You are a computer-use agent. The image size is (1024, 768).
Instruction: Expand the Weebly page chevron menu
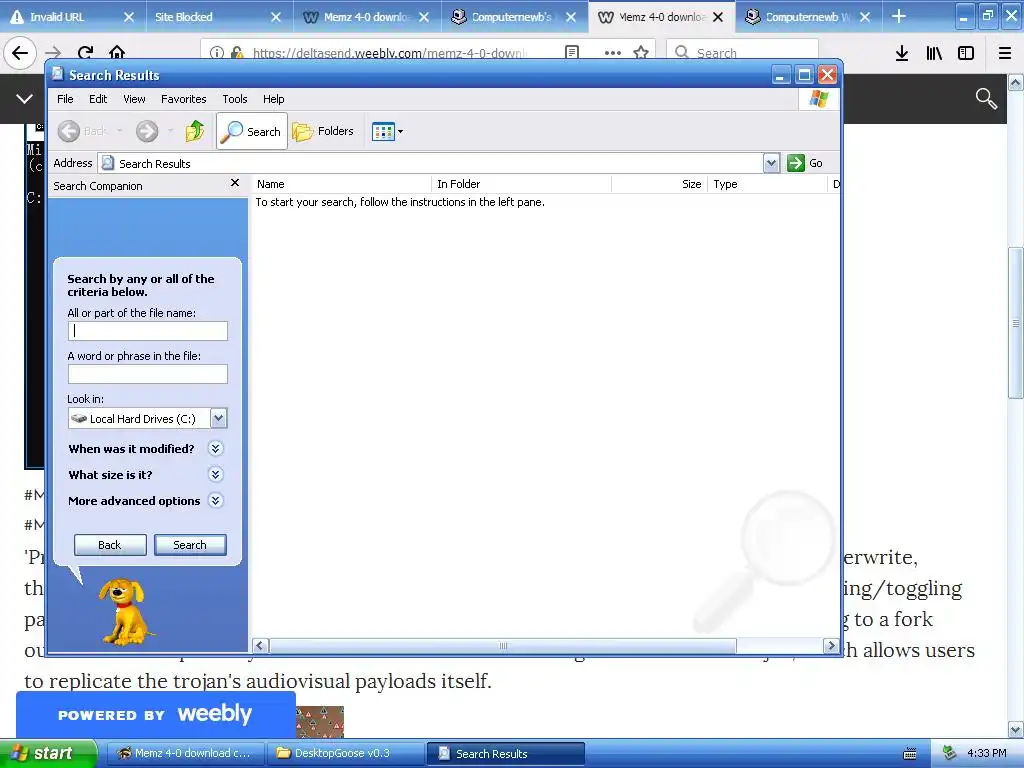click(24, 99)
